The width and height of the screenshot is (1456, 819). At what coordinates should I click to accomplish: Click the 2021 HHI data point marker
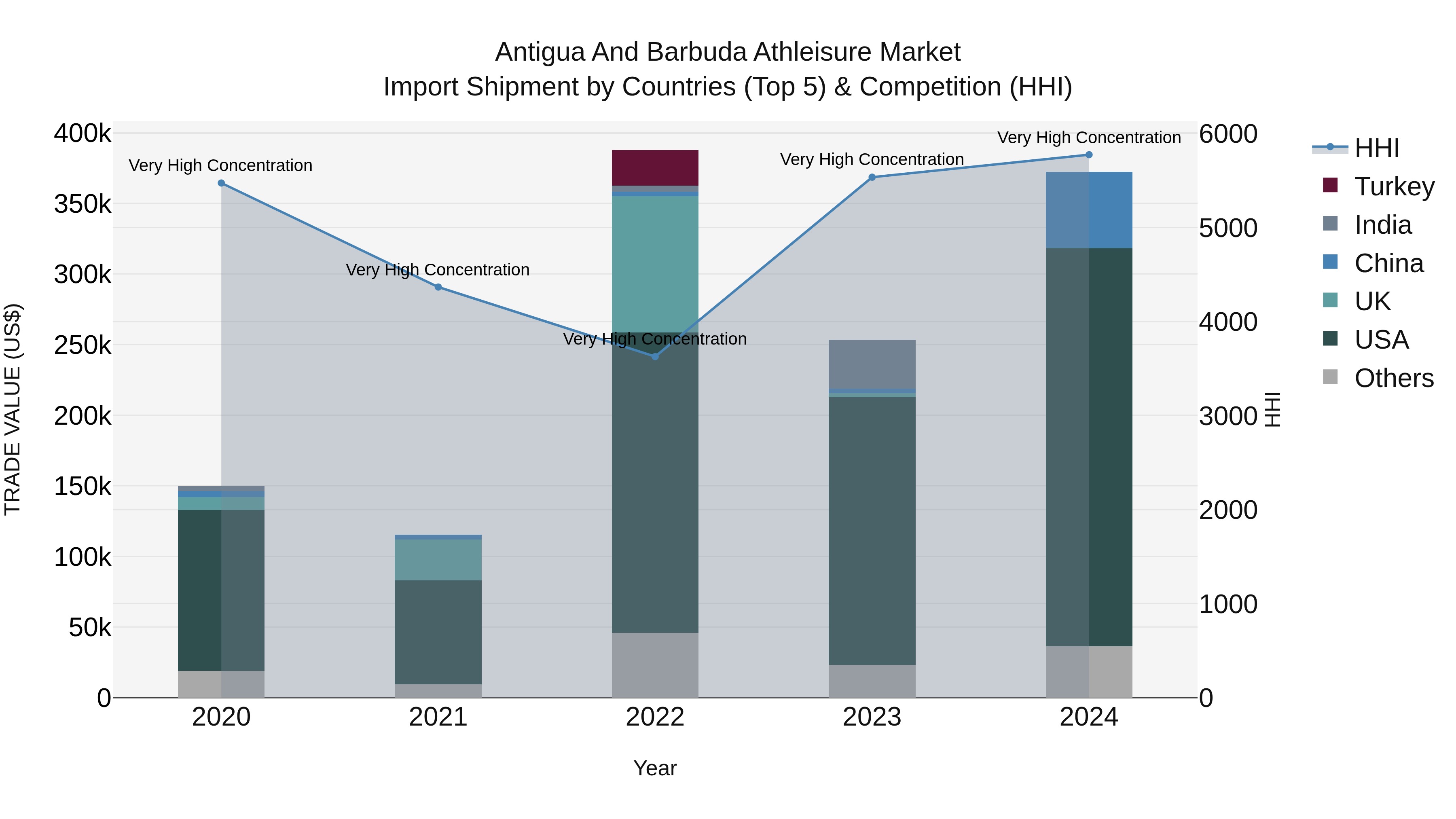point(438,287)
